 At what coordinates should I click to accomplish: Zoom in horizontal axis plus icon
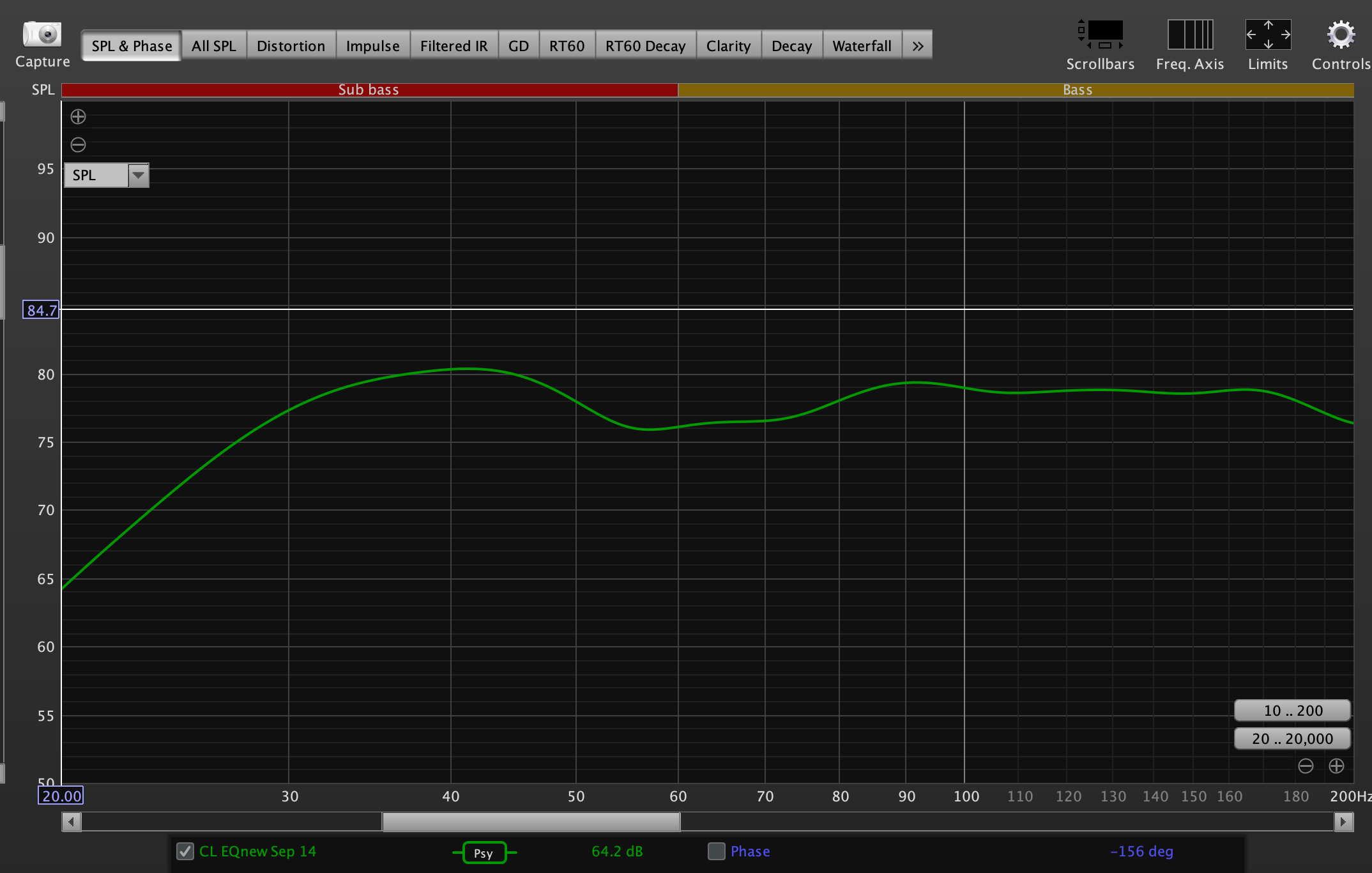(x=1336, y=766)
